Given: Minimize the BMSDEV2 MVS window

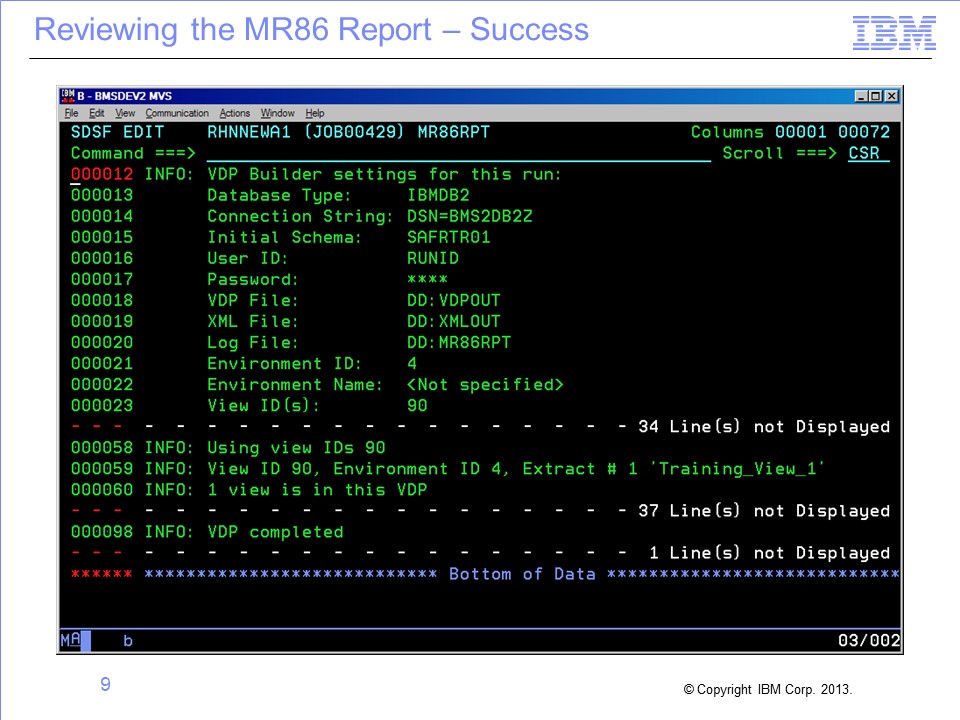Looking at the screenshot, I should click(861, 96).
